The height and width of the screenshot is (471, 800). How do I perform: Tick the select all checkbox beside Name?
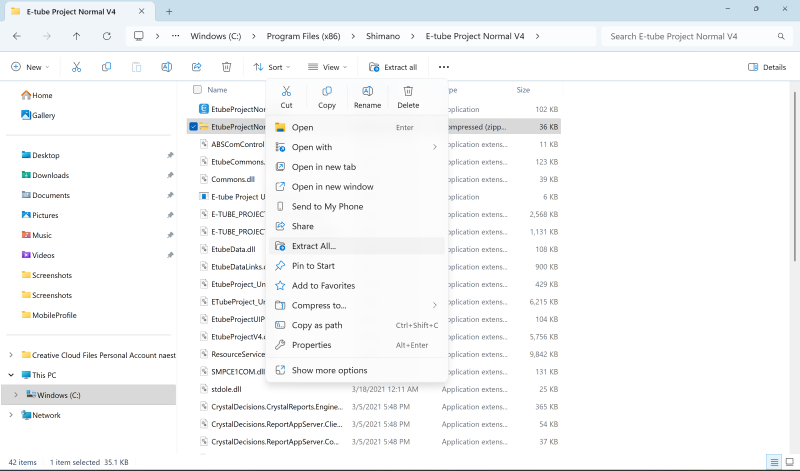click(x=197, y=90)
